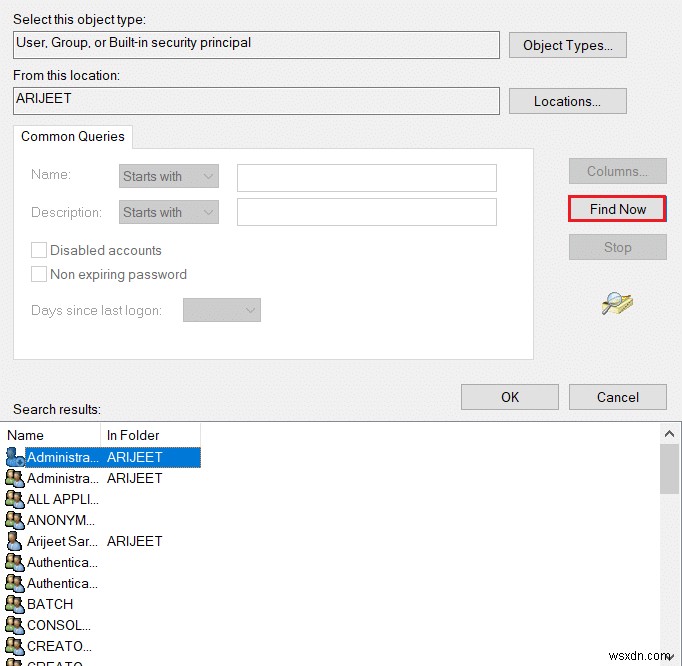Open the Name Starts with dropdown
The image size is (682, 666).
point(169,176)
